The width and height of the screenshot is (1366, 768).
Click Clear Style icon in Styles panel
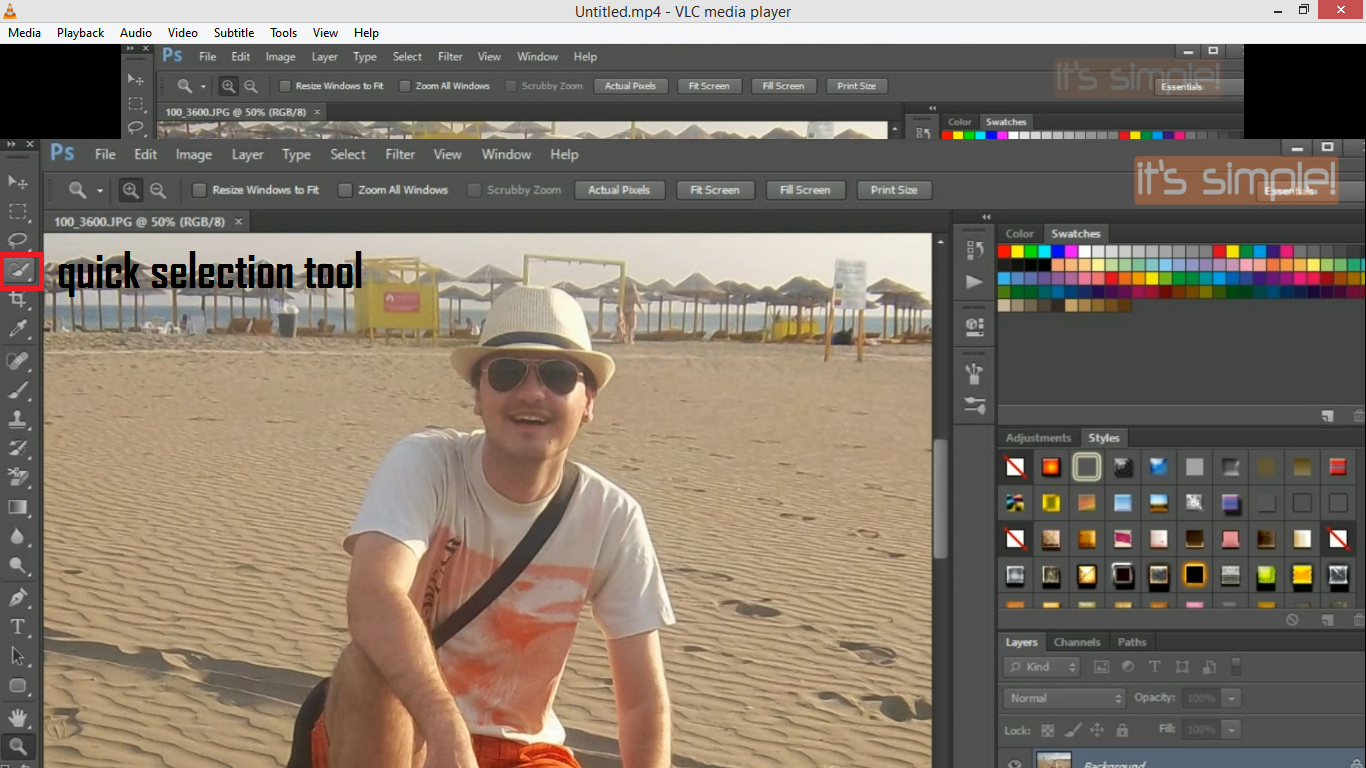pos(1292,620)
